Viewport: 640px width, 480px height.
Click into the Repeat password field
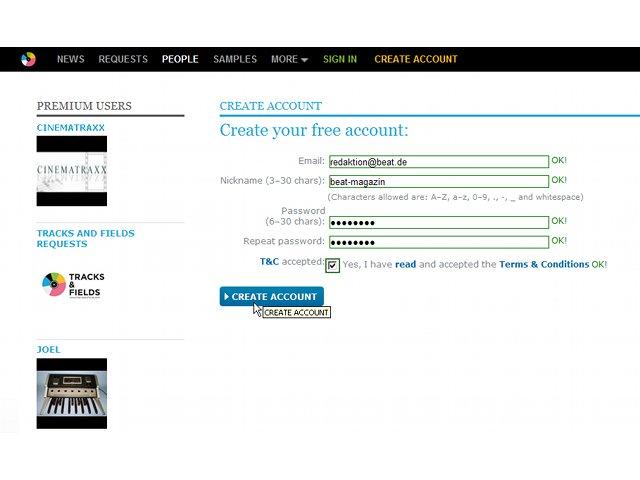439,242
